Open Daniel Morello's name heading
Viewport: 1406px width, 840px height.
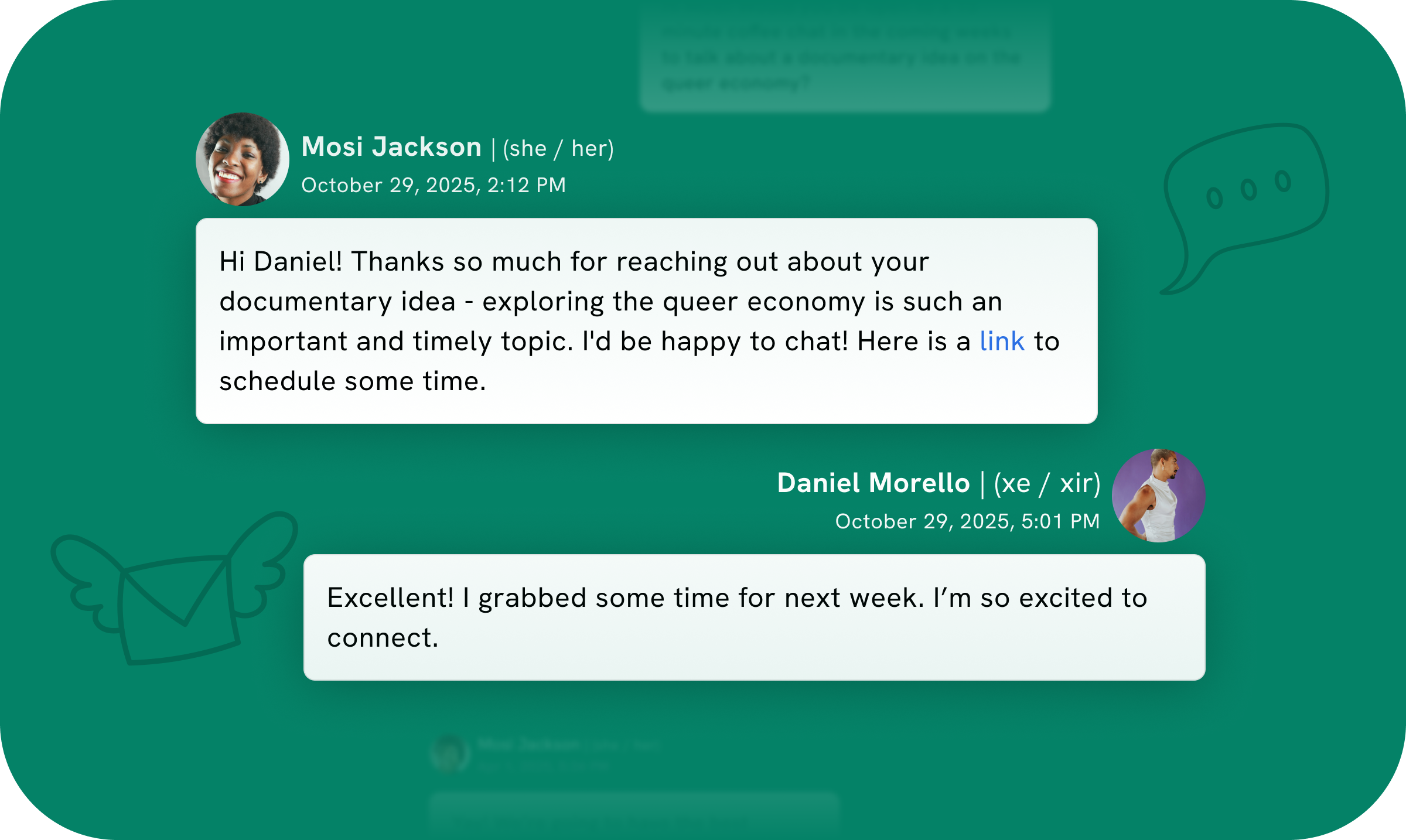(x=873, y=483)
